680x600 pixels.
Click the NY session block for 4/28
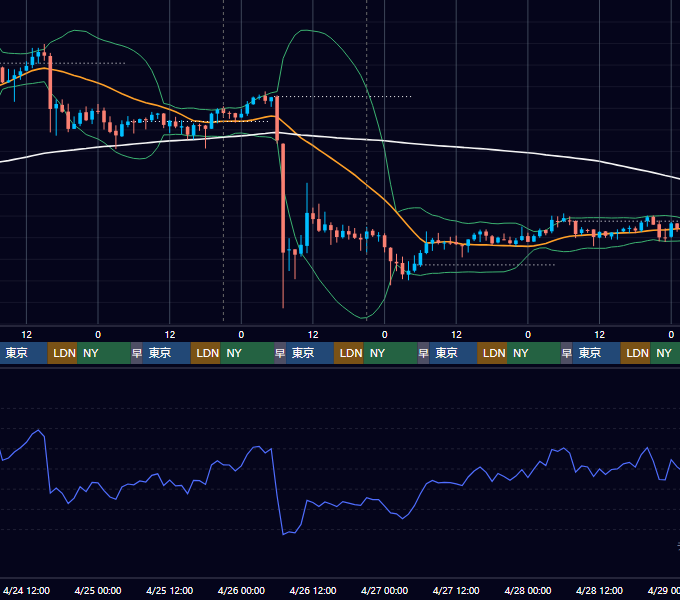(665, 353)
